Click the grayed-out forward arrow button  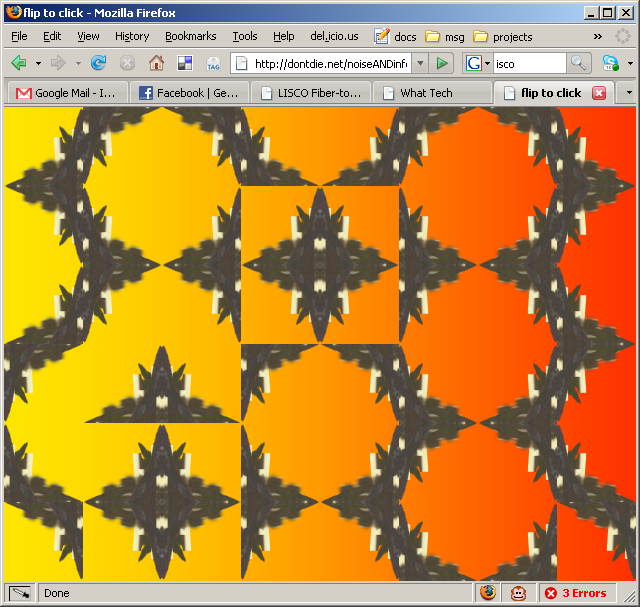click(58, 63)
